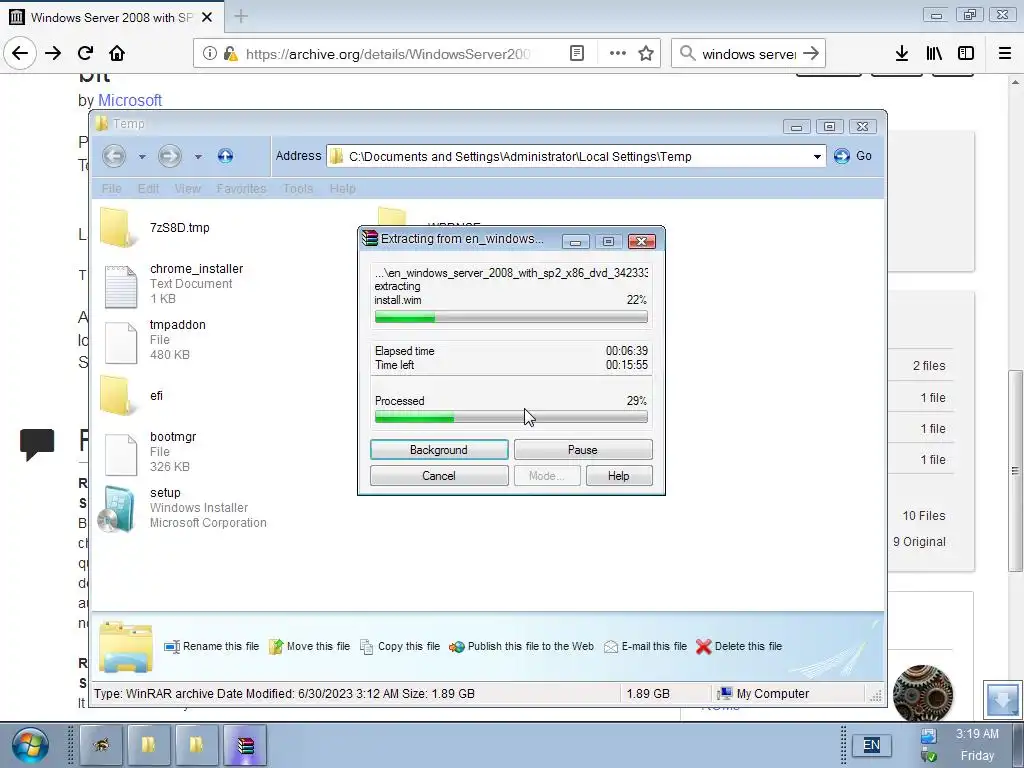Viewport: 1024px width, 768px height.
Task: Select the tmpaddon file
Action: point(155,340)
